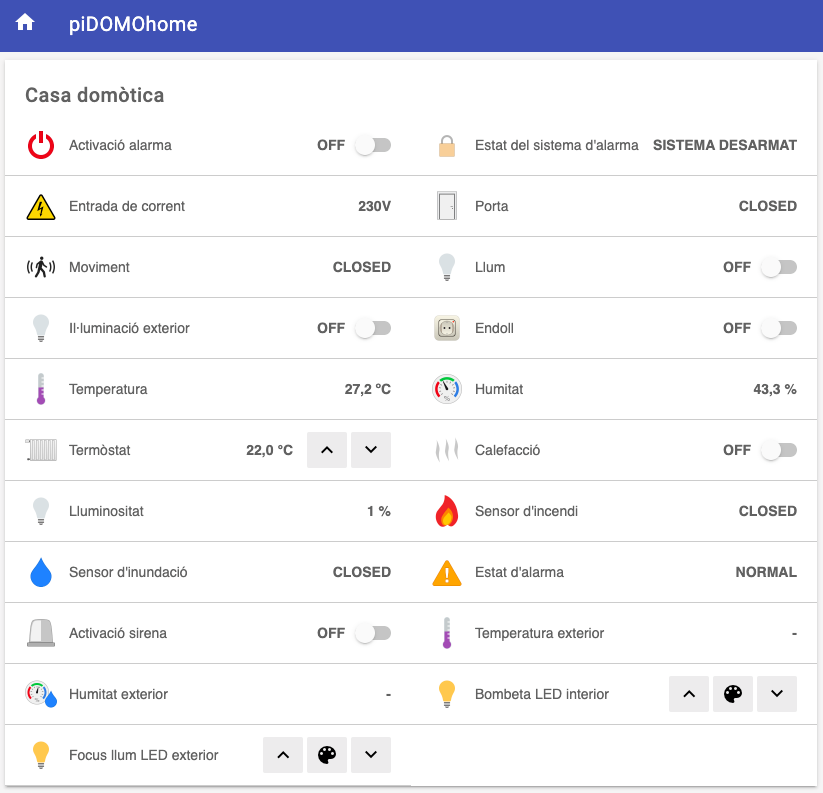
Task: Click the flame icon for Sensor d'incendi
Action: (447, 512)
